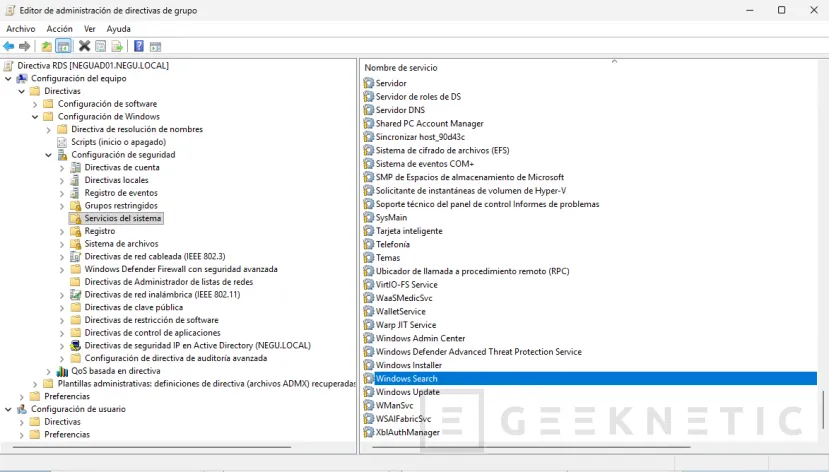Click the icon beside SysMain service
Viewport: 829px width, 472px height.
pyautogui.click(x=369, y=217)
